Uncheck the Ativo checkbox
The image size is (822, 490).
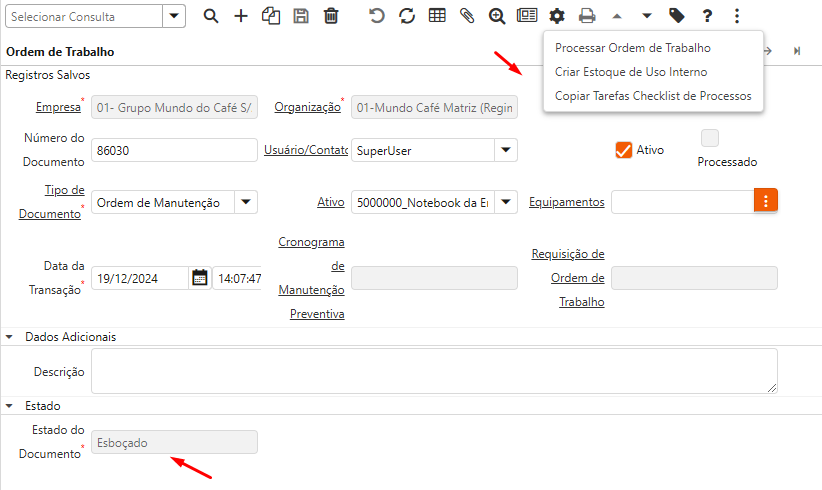coord(624,150)
